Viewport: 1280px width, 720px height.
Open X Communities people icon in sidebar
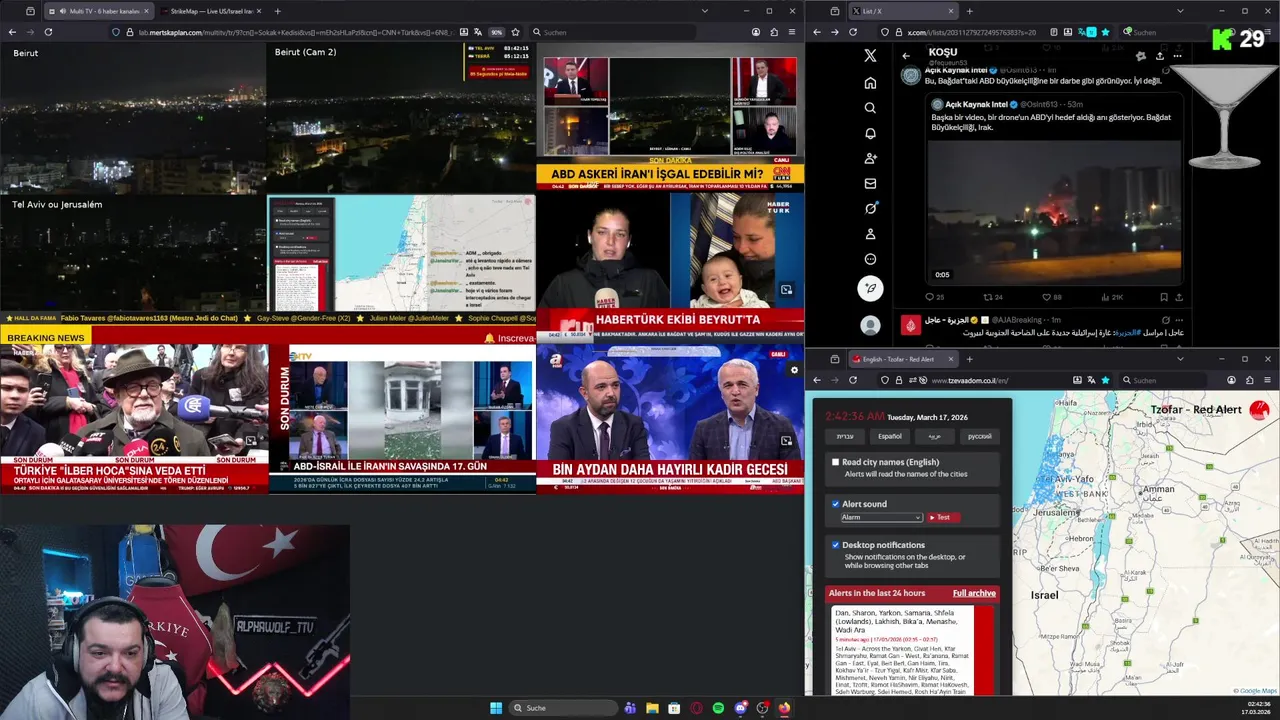[870, 158]
